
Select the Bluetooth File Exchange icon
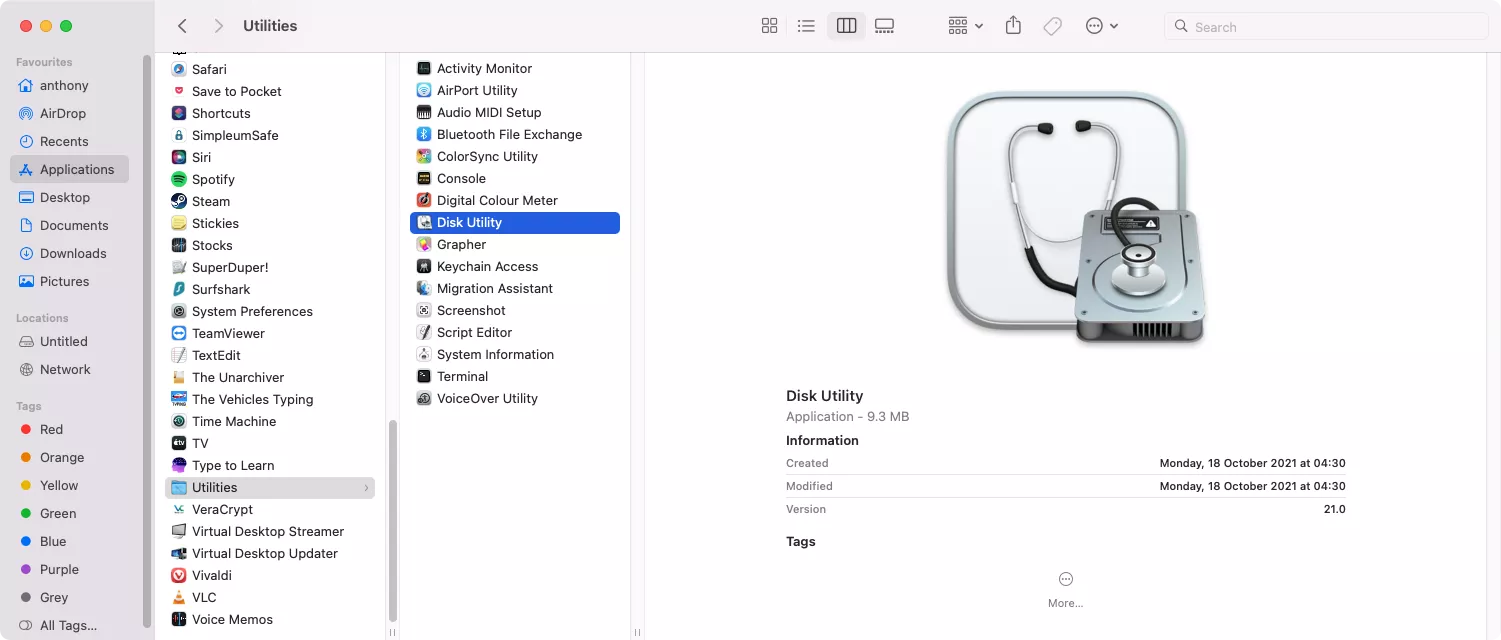pyautogui.click(x=424, y=134)
